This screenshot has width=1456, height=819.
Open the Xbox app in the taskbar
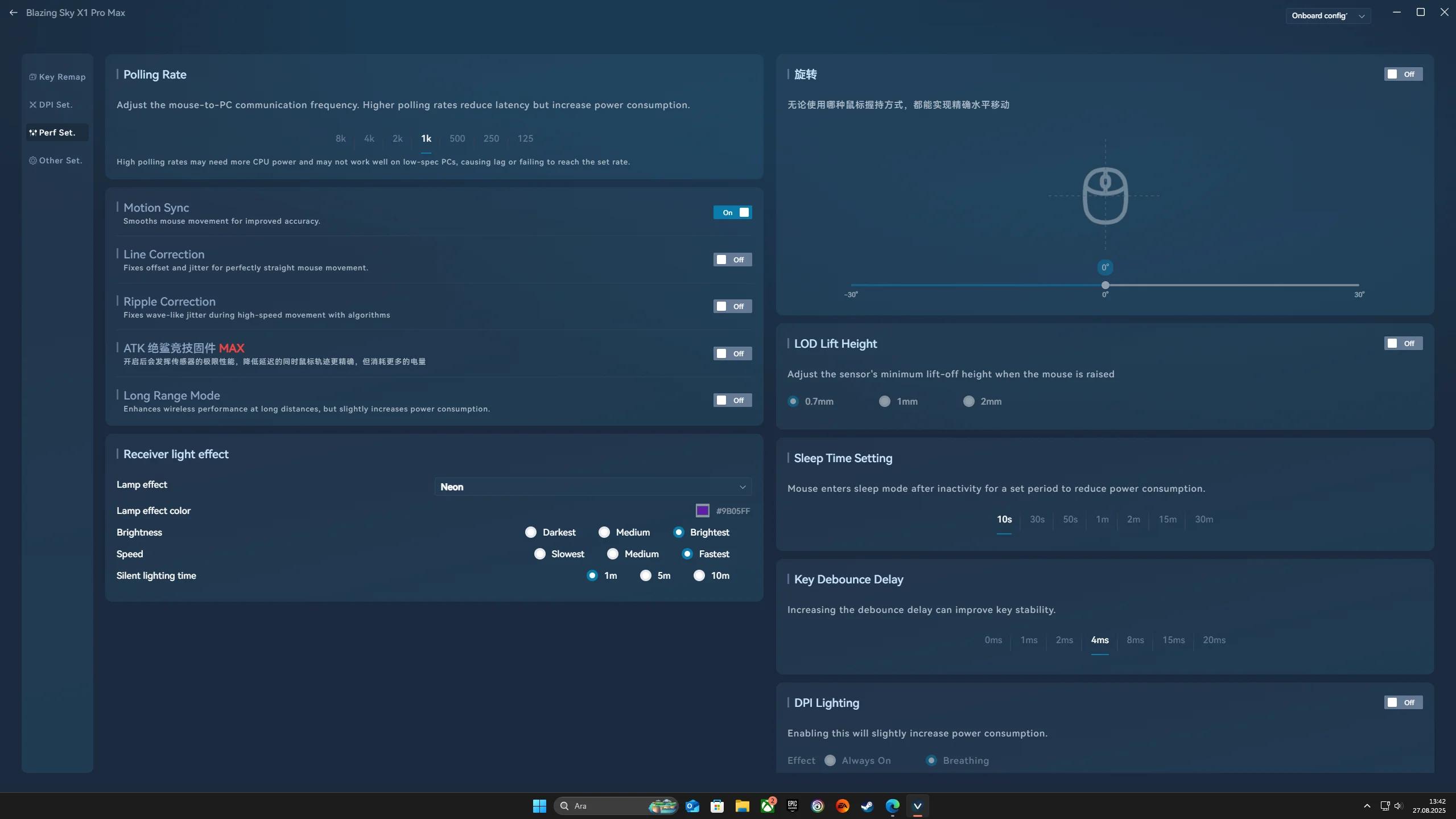[x=768, y=806]
